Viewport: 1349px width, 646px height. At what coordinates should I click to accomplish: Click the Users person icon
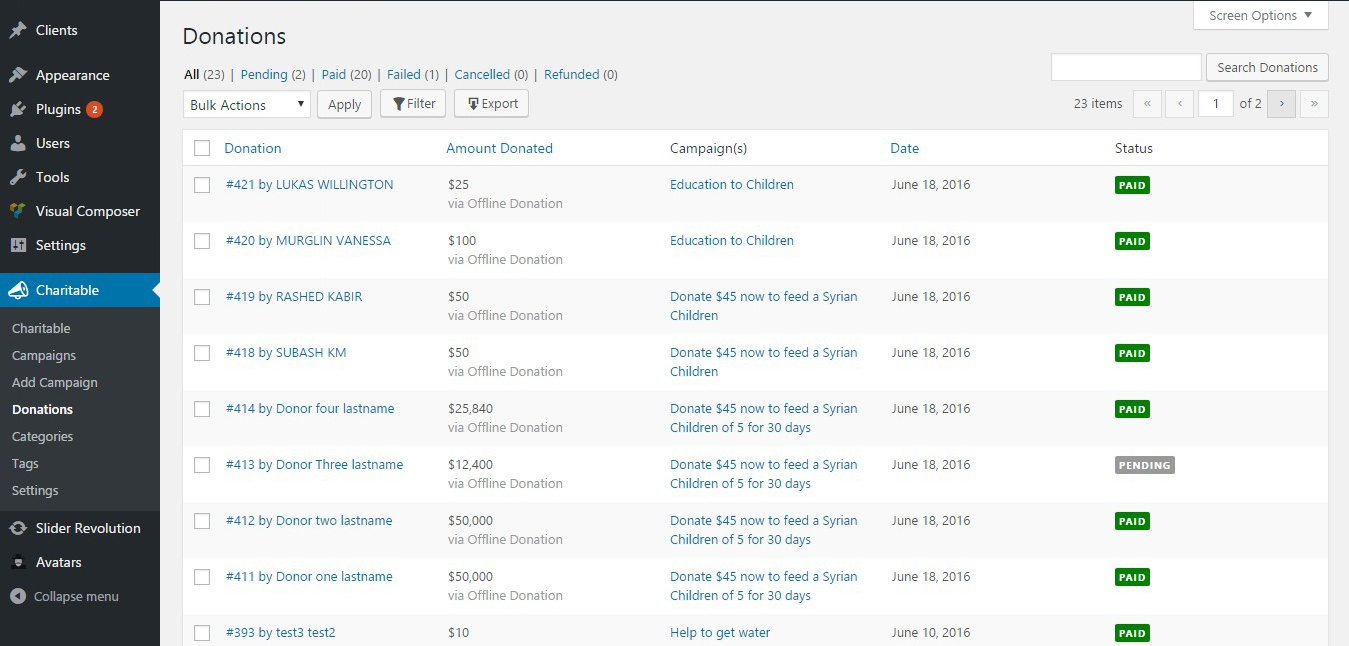[x=18, y=143]
